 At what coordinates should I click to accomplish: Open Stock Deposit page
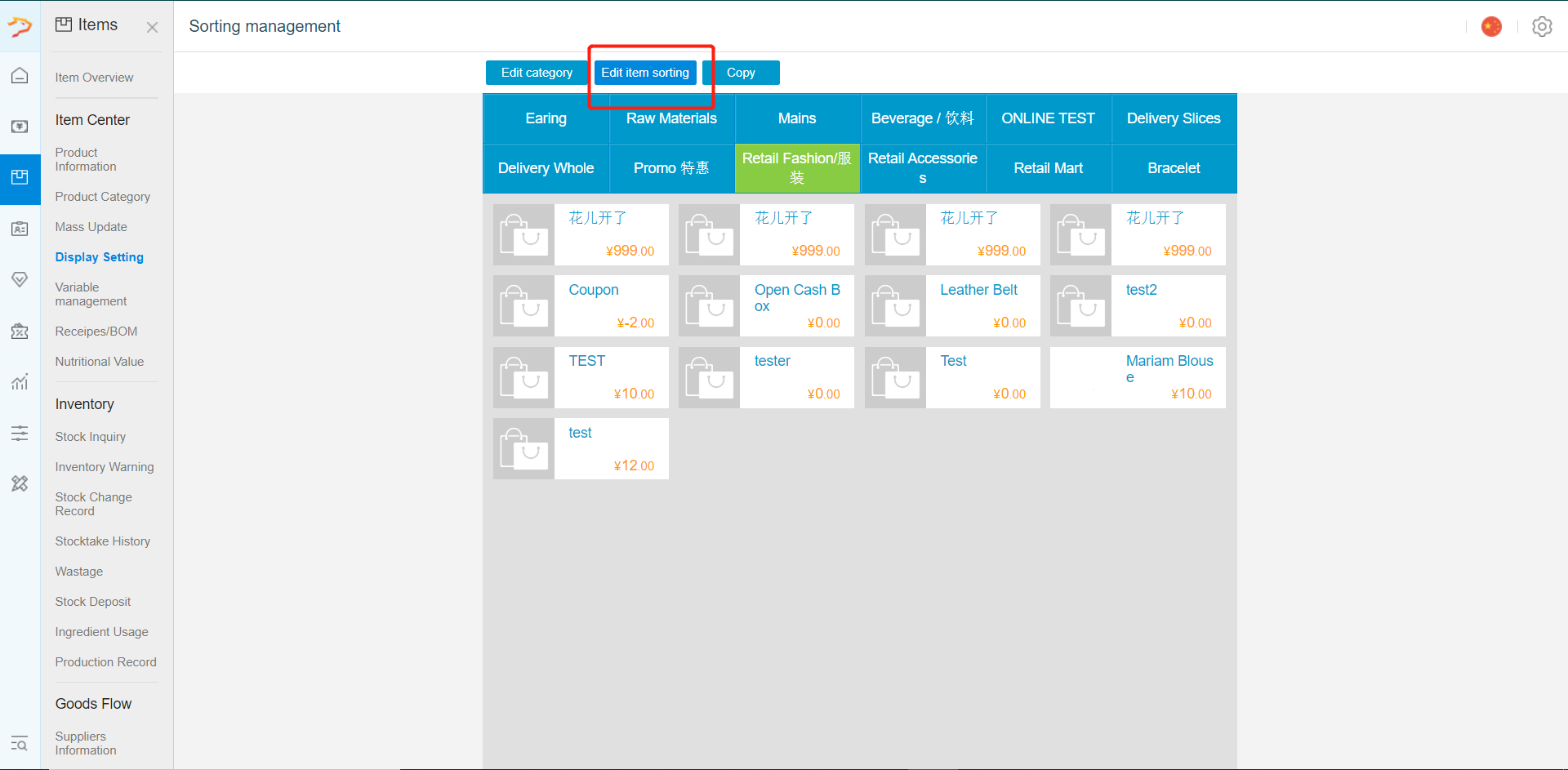[x=93, y=602]
